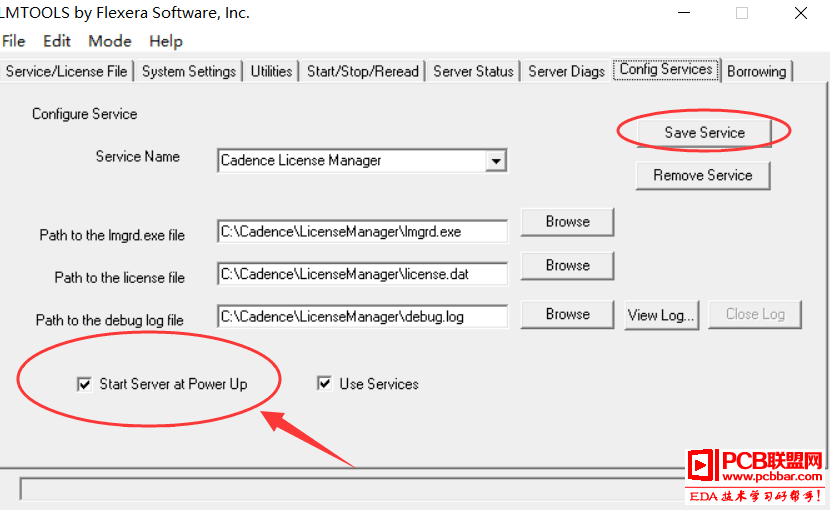Browse for the lmgrd.exe file

pyautogui.click(x=567, y=222)
